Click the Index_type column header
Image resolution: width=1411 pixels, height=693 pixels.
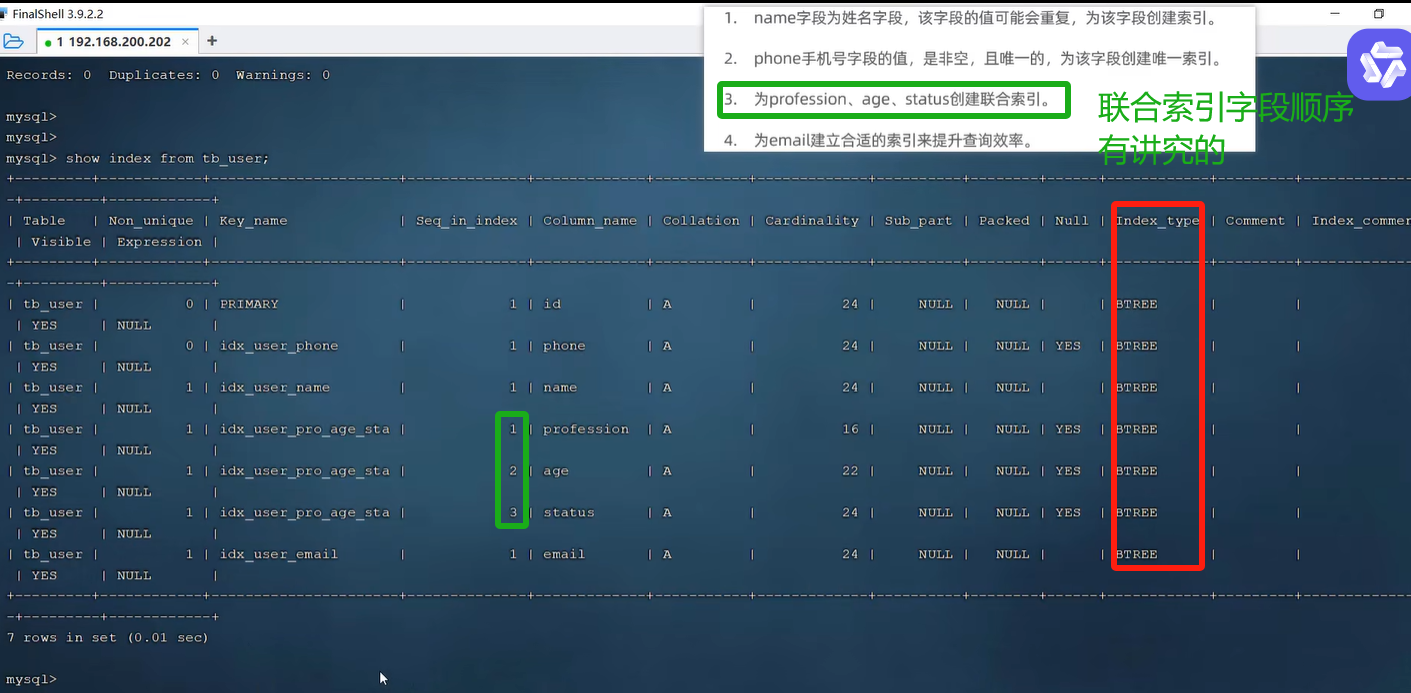[1157, 221]
